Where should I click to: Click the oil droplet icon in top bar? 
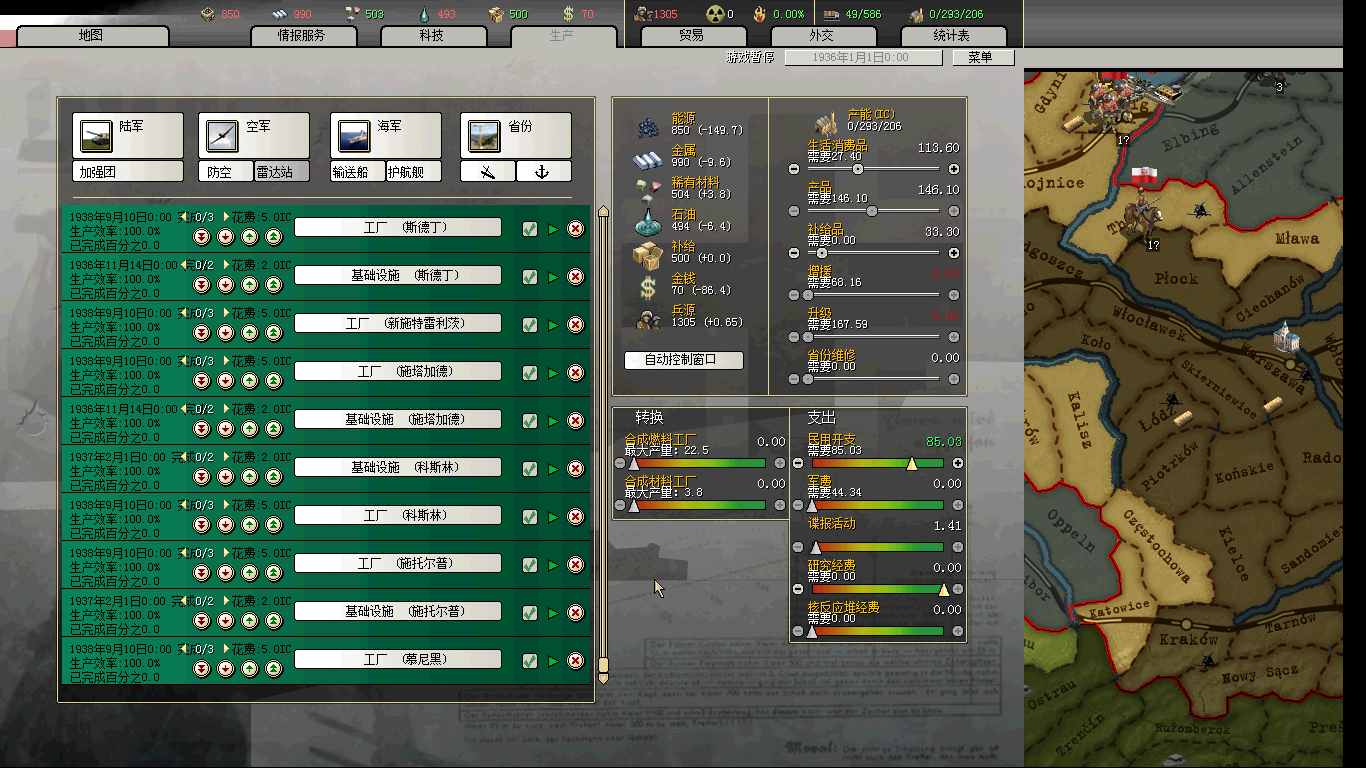tap(425, 14)
